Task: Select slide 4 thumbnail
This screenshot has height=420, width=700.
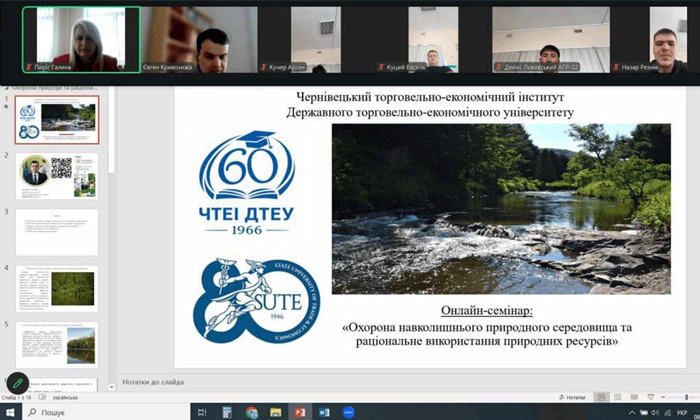Action: (x=57, y=288)
